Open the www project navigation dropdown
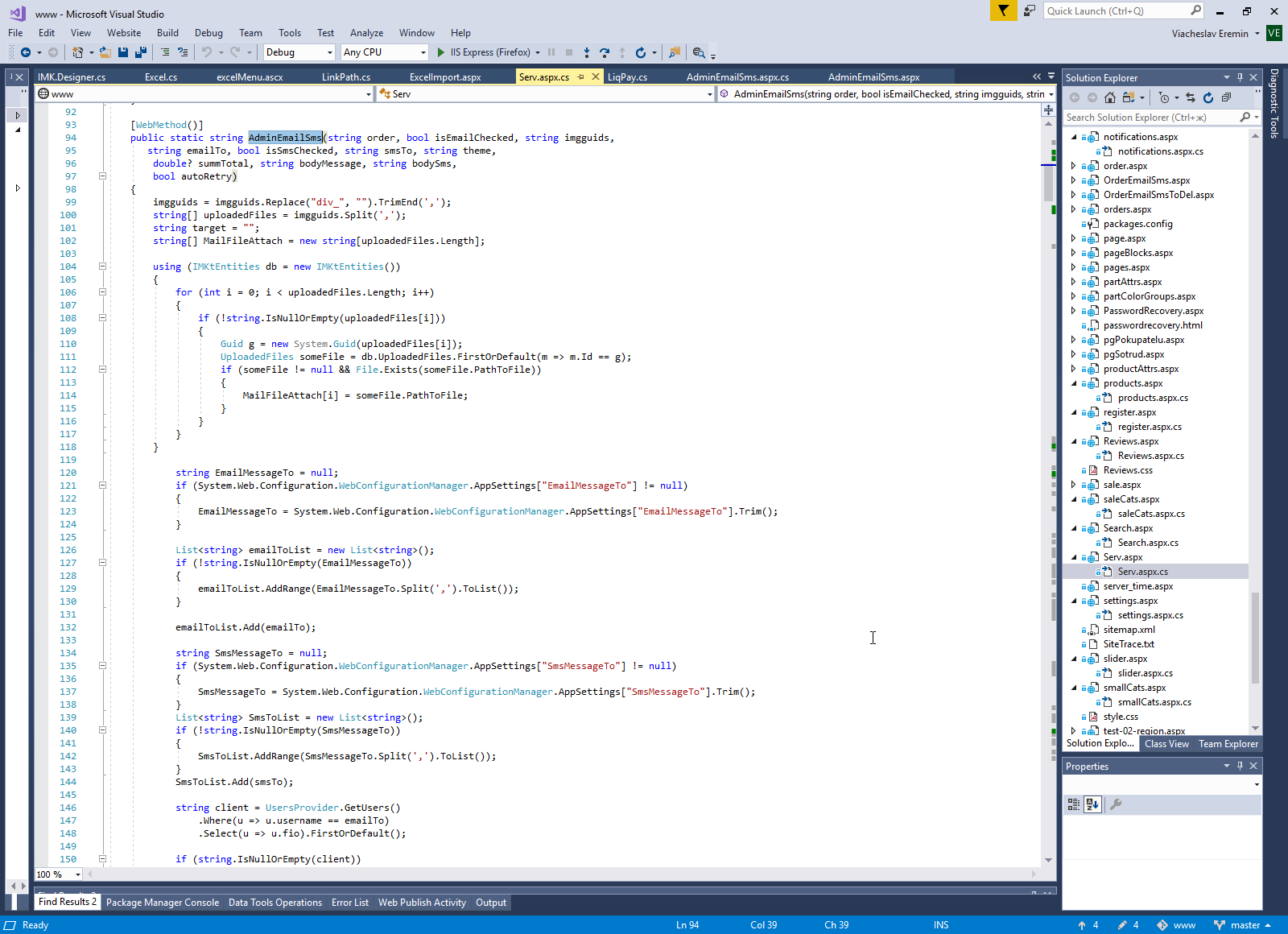1288x934 pixels. click(369, 94)
